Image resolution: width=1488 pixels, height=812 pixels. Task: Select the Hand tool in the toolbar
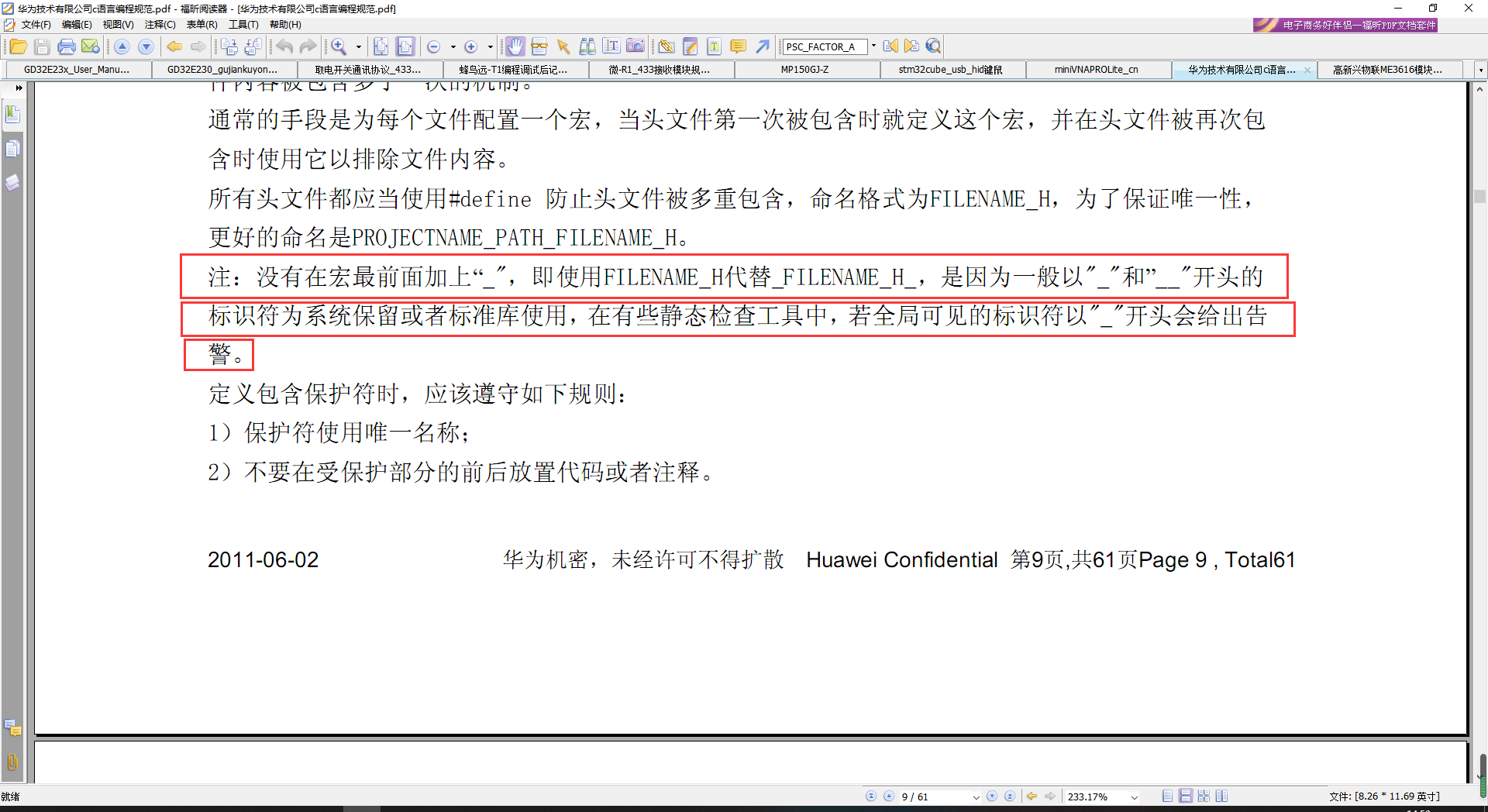[x=515, y=46]
